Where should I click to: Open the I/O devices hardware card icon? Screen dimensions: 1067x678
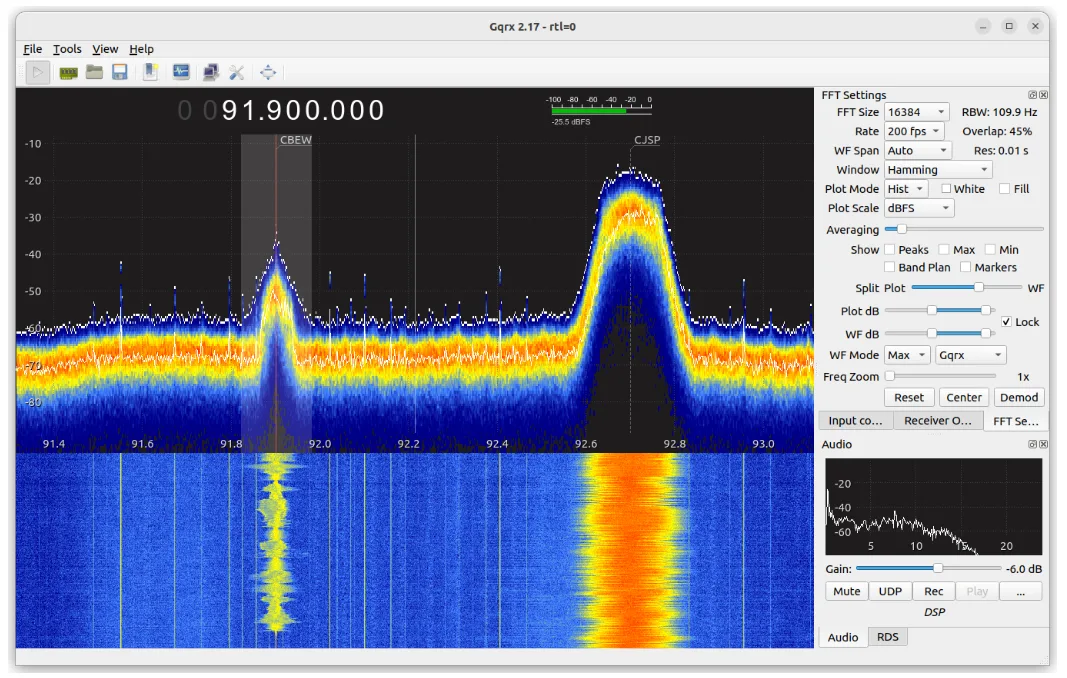point(68,72)
